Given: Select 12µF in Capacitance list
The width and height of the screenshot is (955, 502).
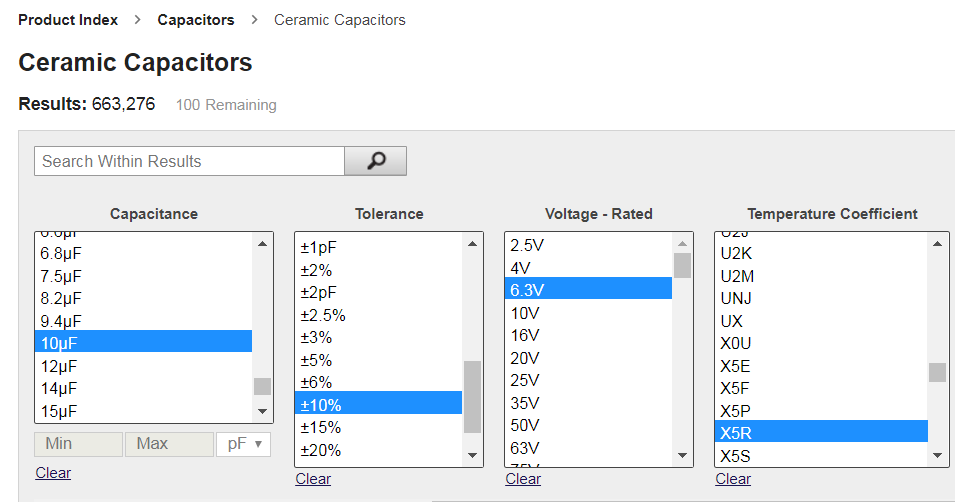Looking at the screenshot, I should coord(58,366).
